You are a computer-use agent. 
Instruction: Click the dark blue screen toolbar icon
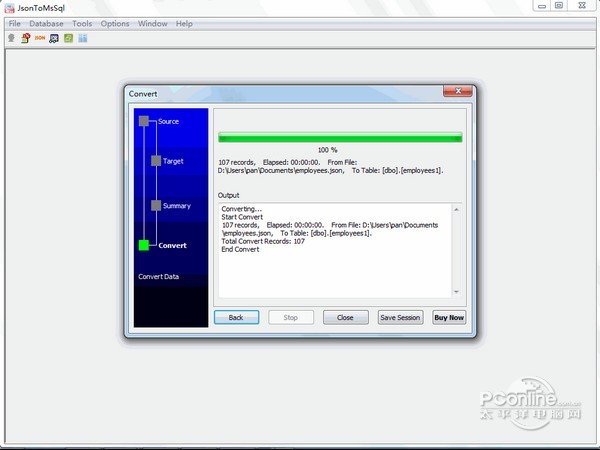pyautogui.click(x=54, y=38)
